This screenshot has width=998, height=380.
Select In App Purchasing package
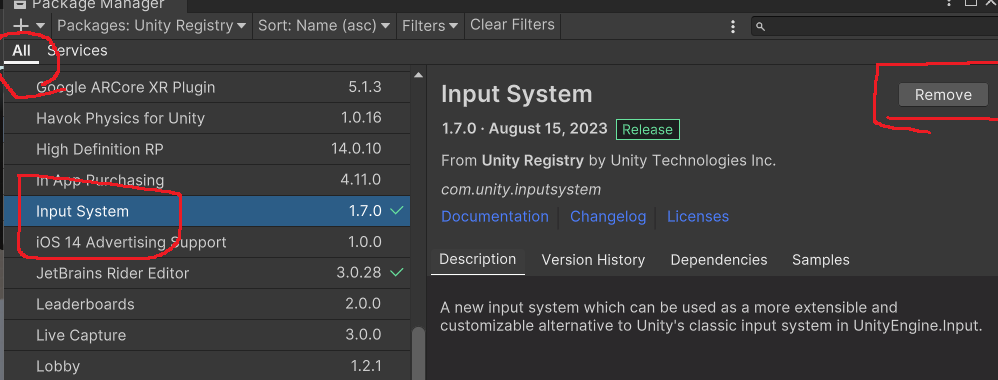(x=206, y=180)
